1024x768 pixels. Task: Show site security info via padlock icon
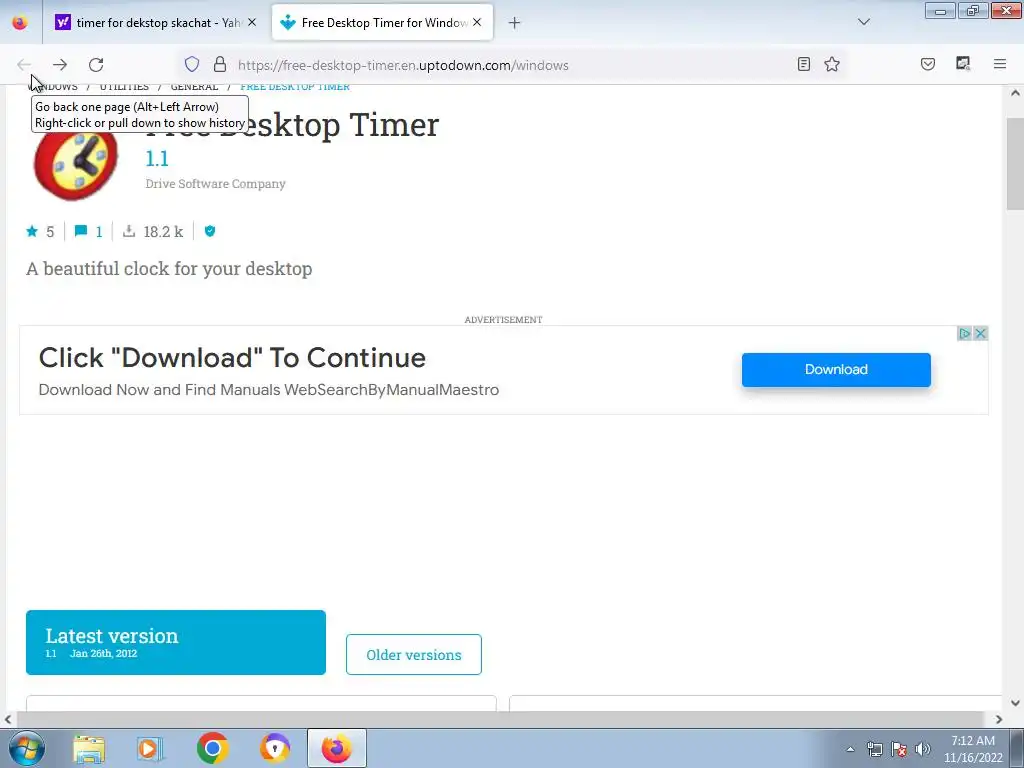pos(220,65)
